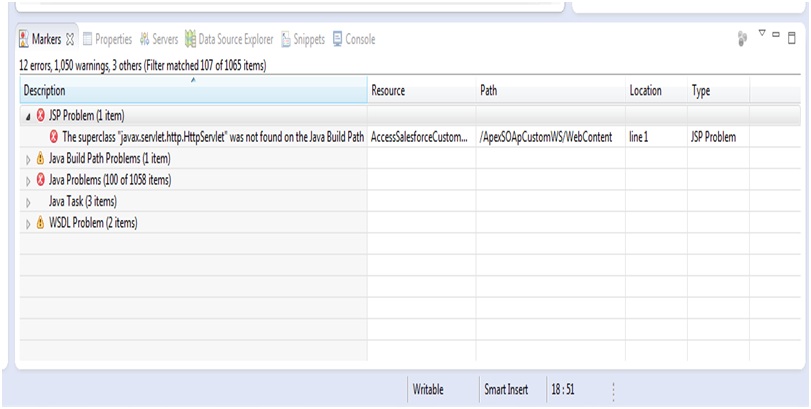Click the status bar dotted handle
811x409 pixels.
[x=613, y=392]
